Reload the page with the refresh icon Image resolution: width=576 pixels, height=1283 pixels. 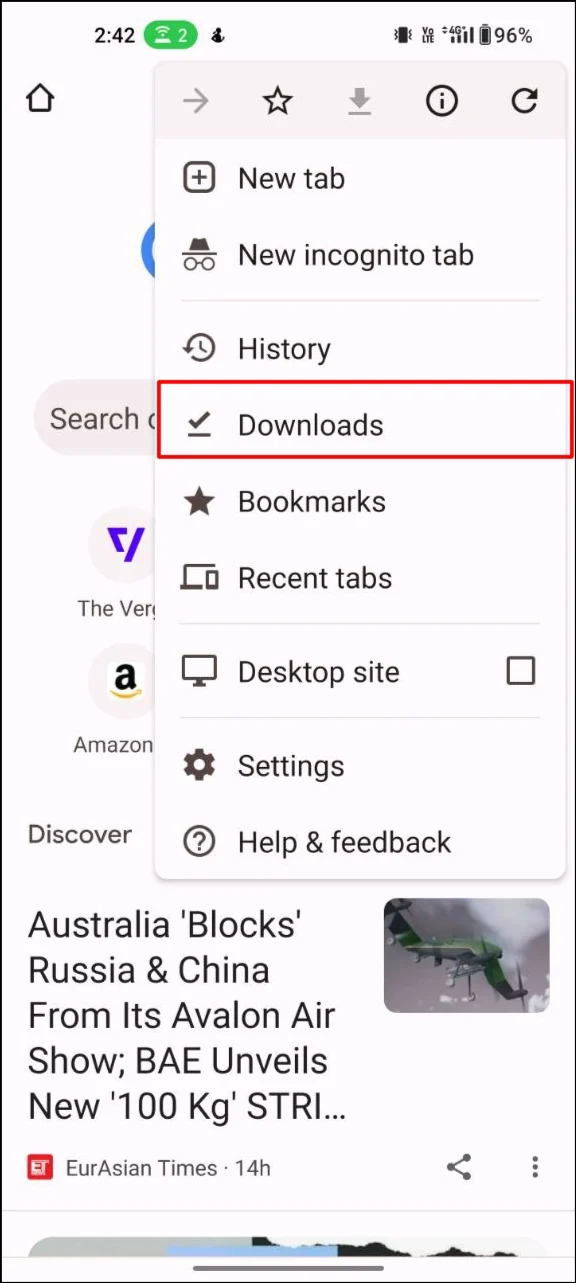point(524,100)
